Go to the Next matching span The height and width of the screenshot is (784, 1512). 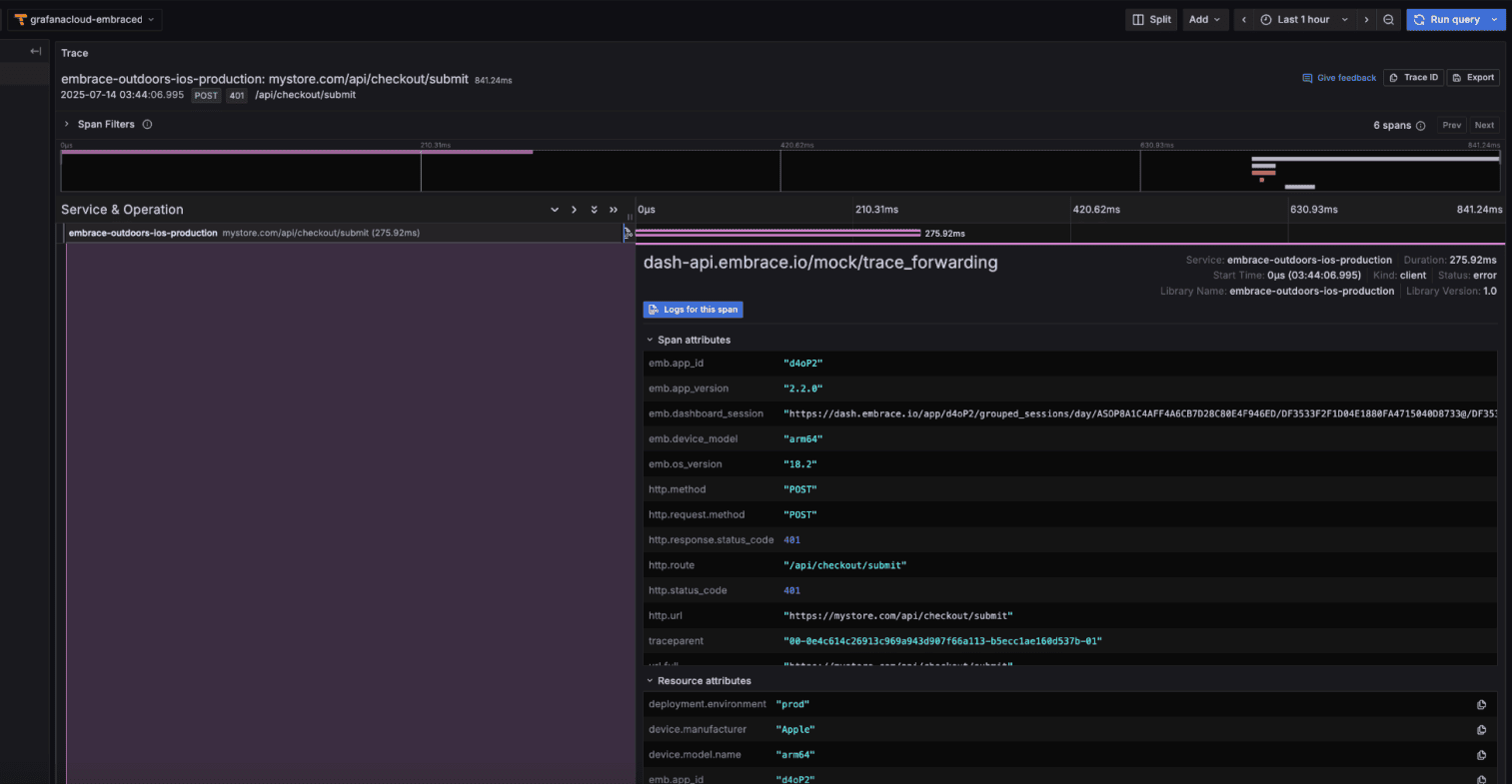tap(1484, 125)
